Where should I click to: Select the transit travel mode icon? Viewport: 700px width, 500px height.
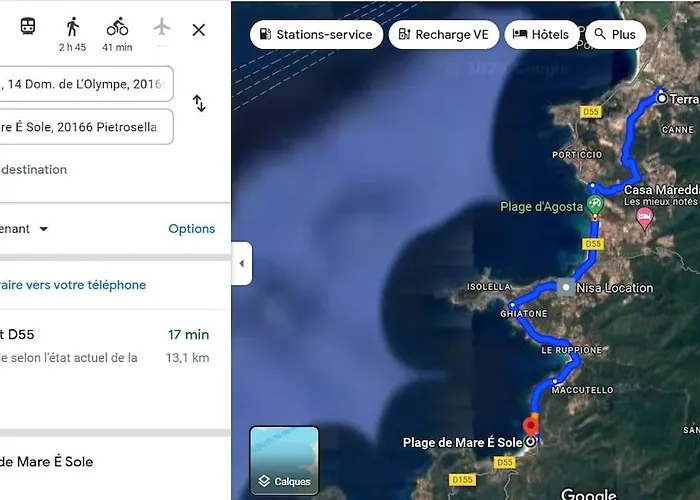point(28,26)
